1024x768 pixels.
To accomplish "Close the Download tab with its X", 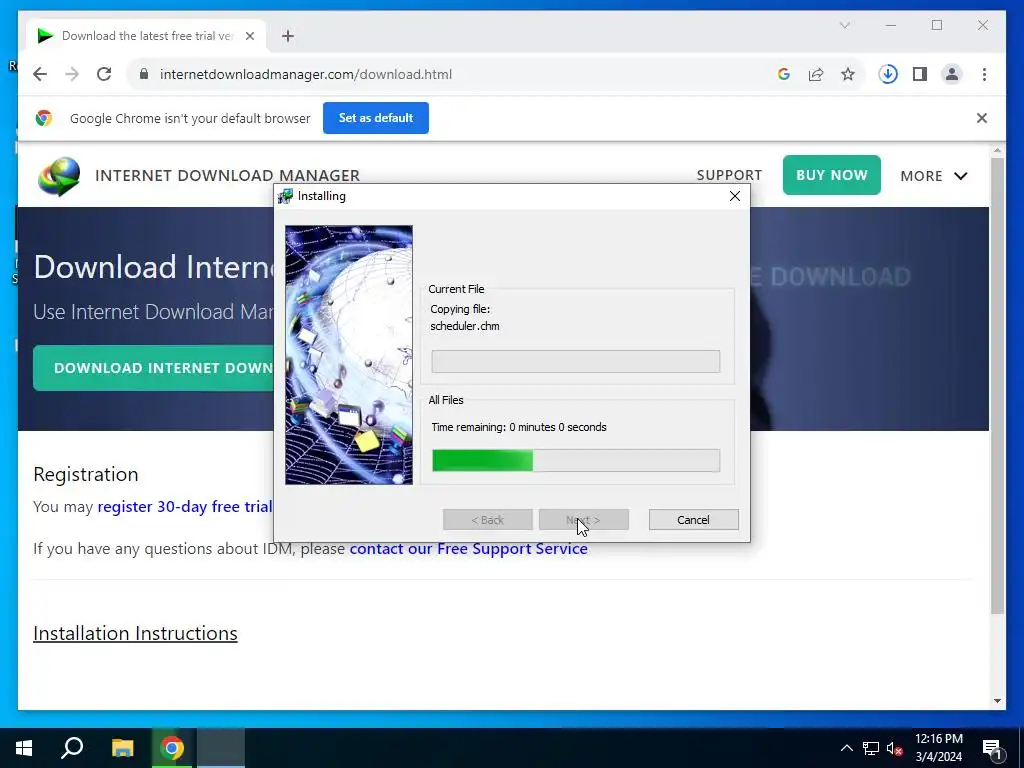I will (x=249, y=36).
